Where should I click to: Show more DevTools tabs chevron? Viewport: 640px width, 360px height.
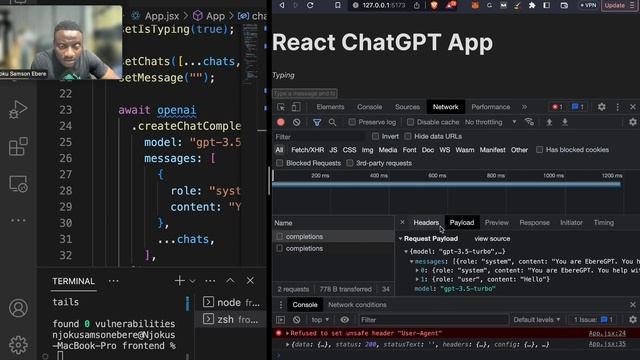(524, 107)
